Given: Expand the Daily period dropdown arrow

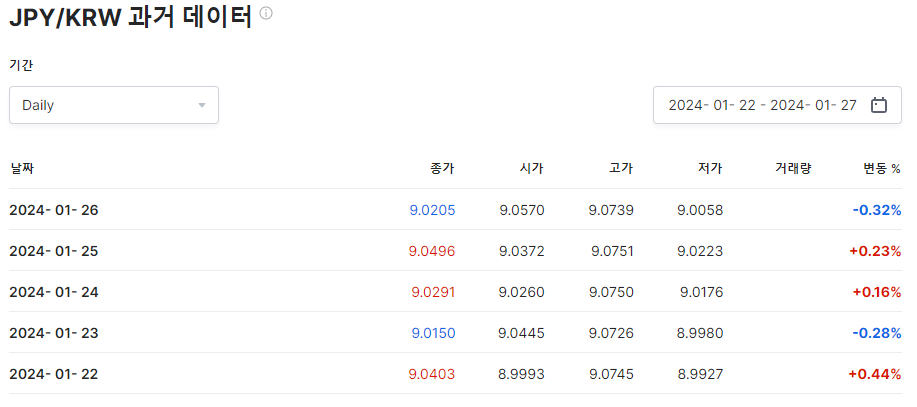Looking at the screenshot, I should click(x=202, y=106).
